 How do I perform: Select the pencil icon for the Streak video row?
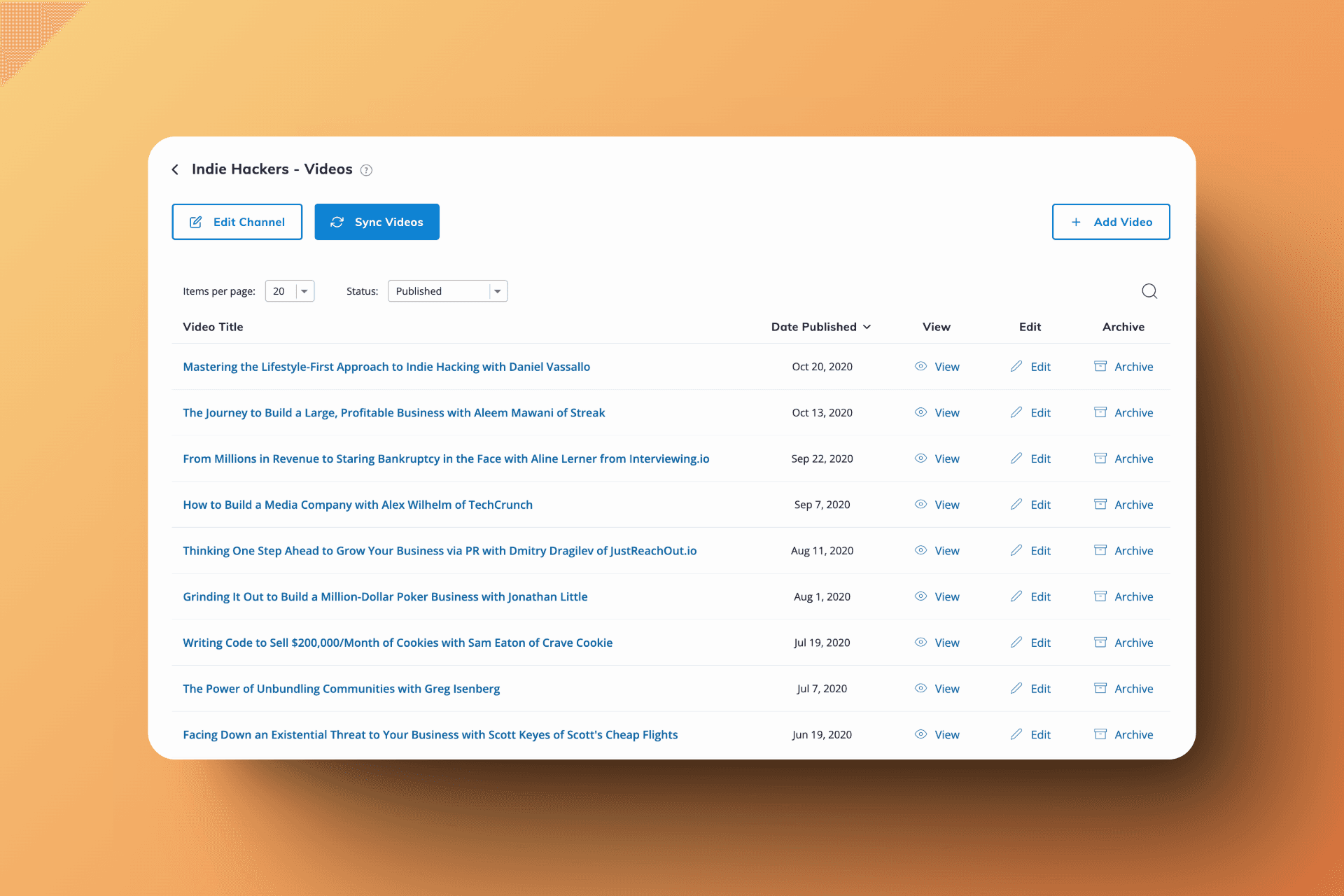point(1016,412)
